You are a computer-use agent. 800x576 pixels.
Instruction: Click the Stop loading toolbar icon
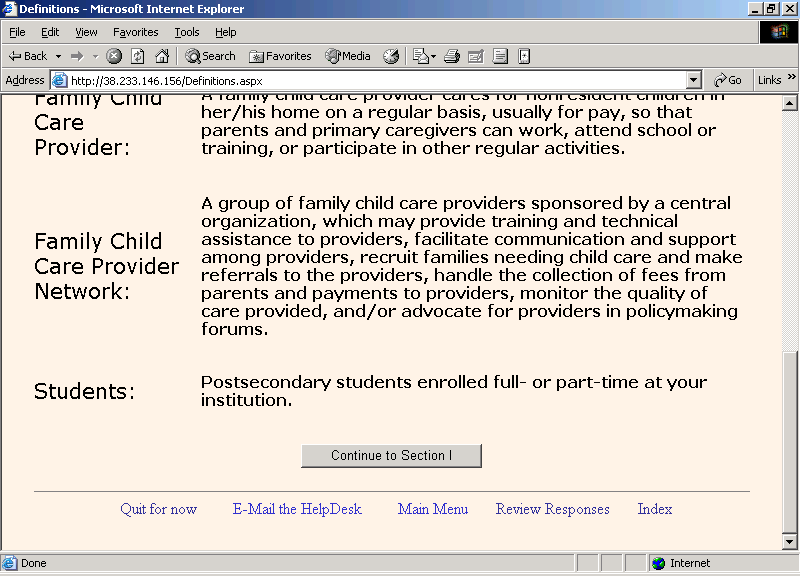tap(114, 56)
